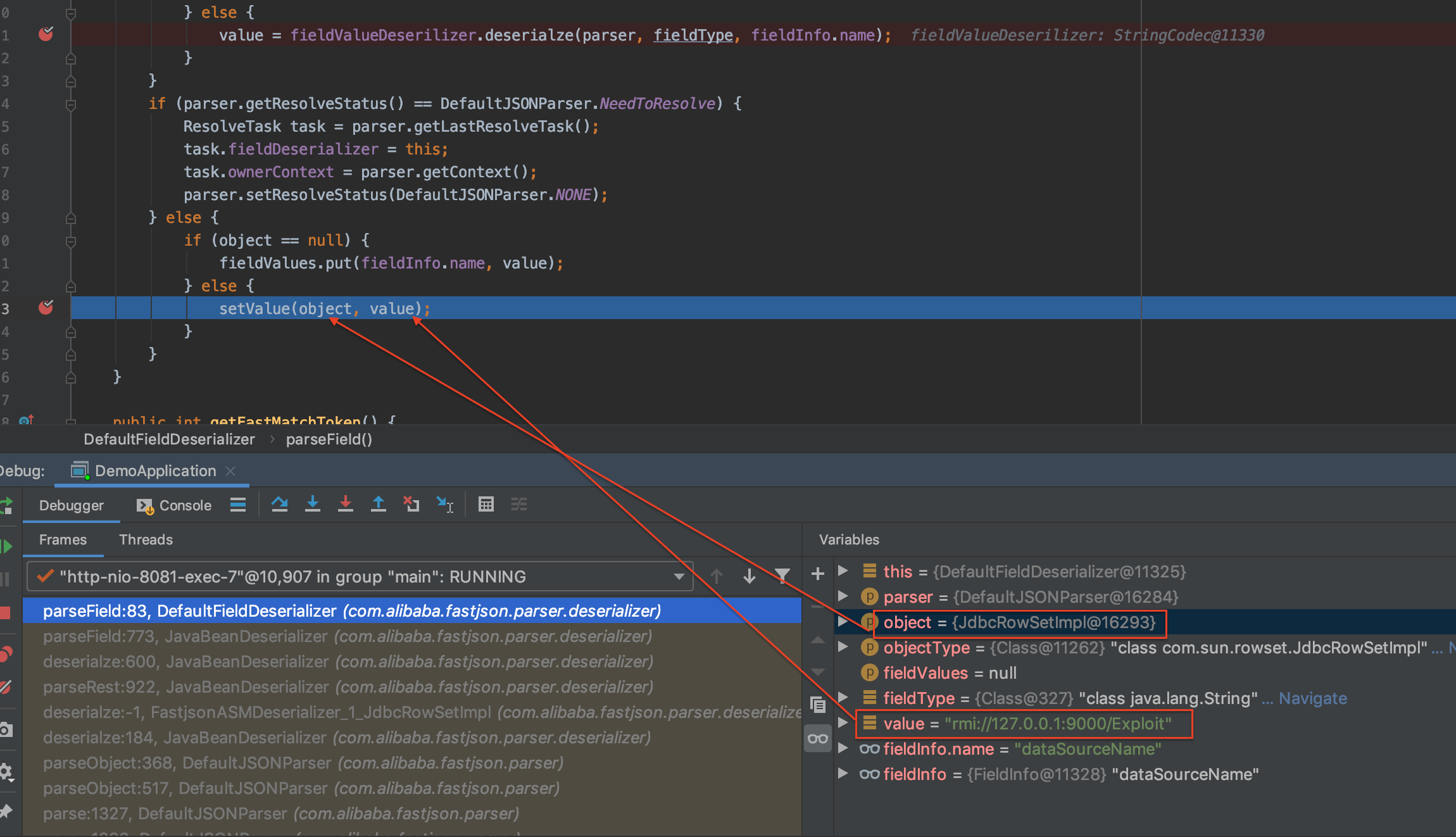The image size is (1456, 837).
Task: Click the camera thread dump icon
Action: tap(6, 730)
